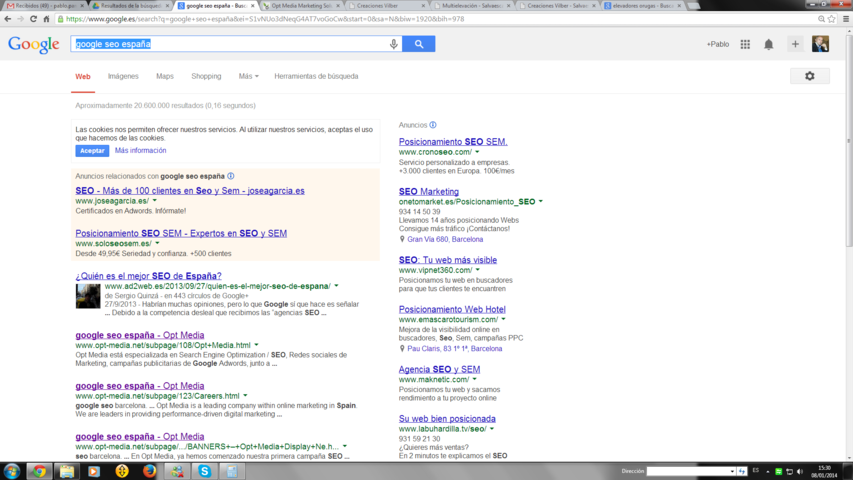Open Windows Explorer folder in taskbar
The image size is (853, 480).
pyautogui.click(x=66, y=471)
